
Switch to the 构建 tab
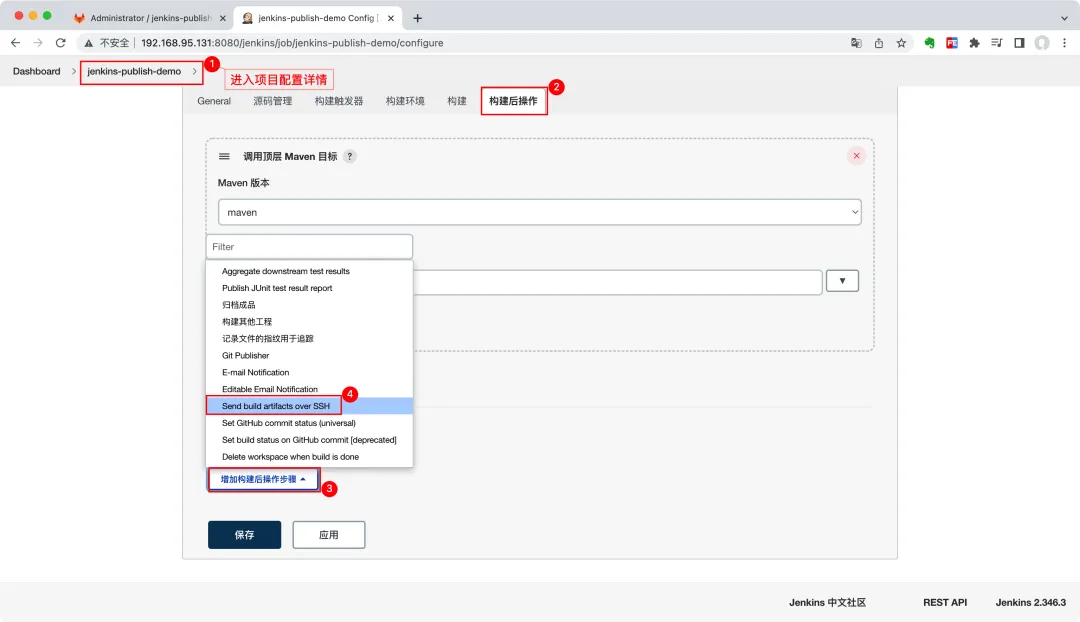tap(457, 101)
